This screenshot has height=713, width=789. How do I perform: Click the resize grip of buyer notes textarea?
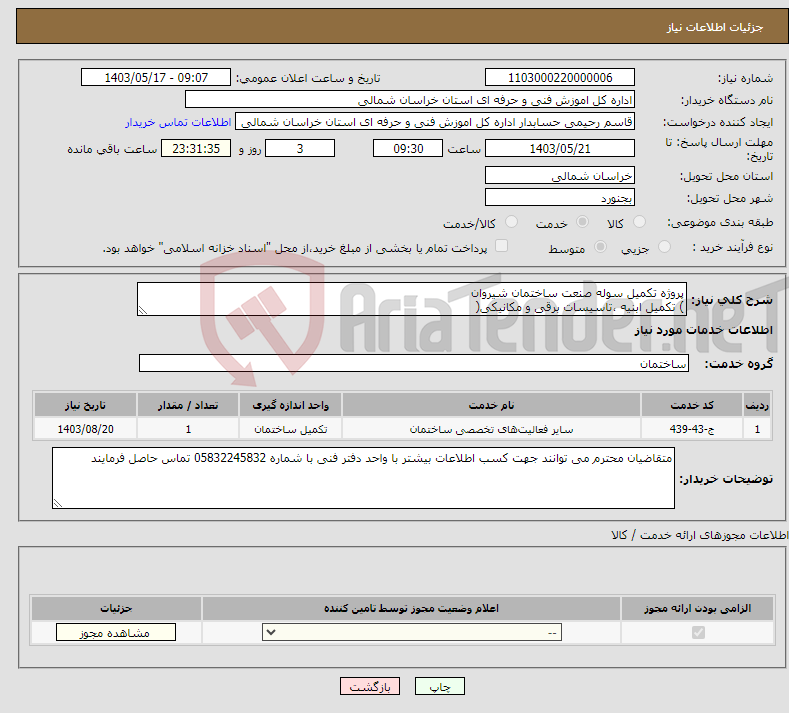tap(57, 503)
